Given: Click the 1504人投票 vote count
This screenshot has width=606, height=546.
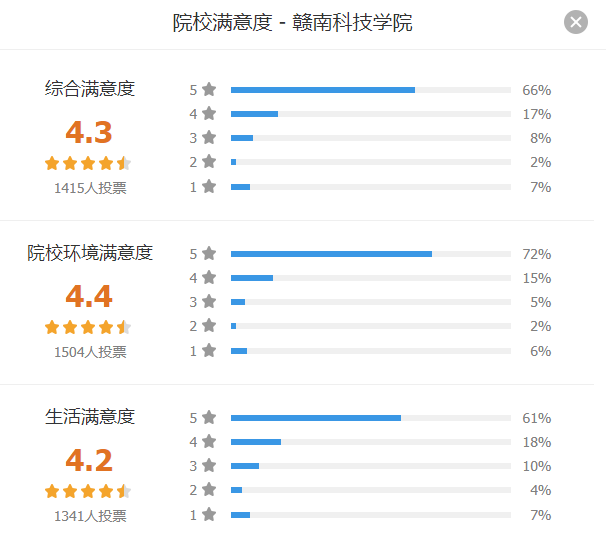Looking at the screenshot, I should click(x=90, y=352).
